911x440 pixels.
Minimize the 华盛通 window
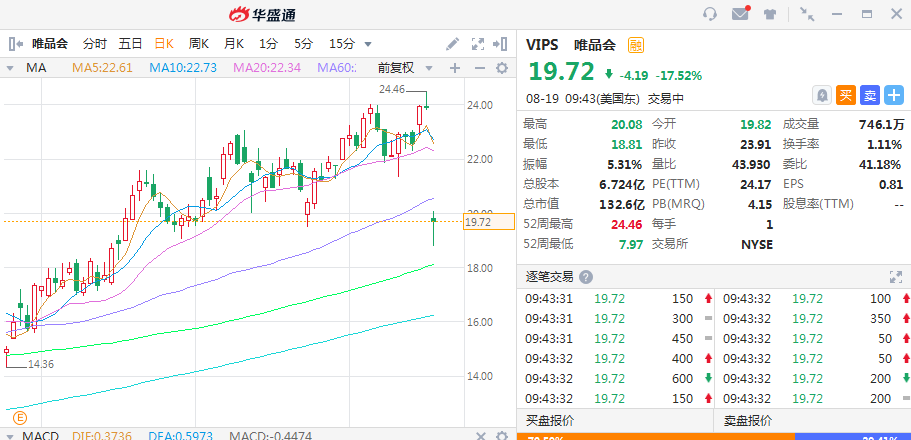tap(837, 14)
